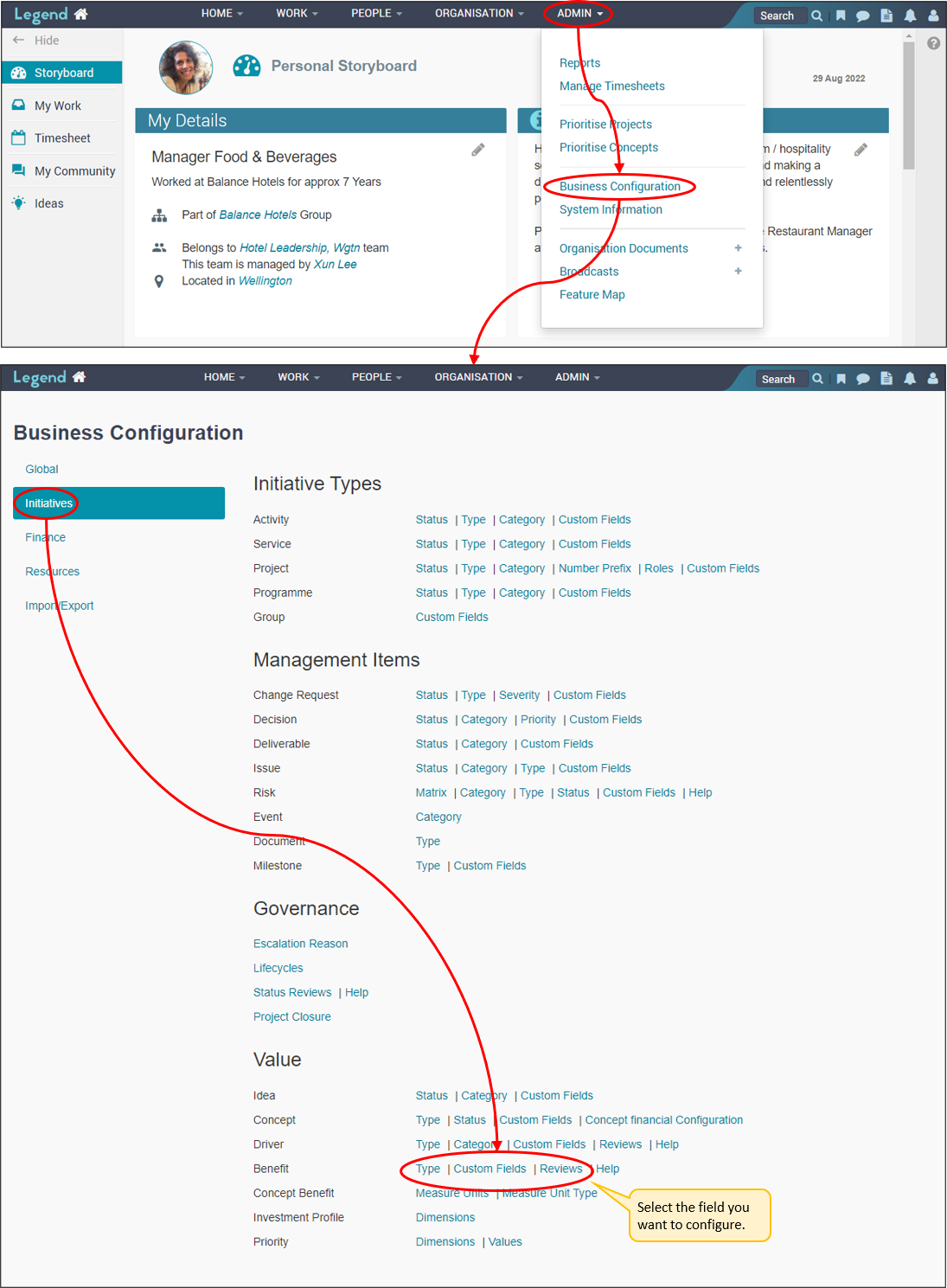
Task: Click Custom Fields link in the Benefit row
Action: point(489,1169)
